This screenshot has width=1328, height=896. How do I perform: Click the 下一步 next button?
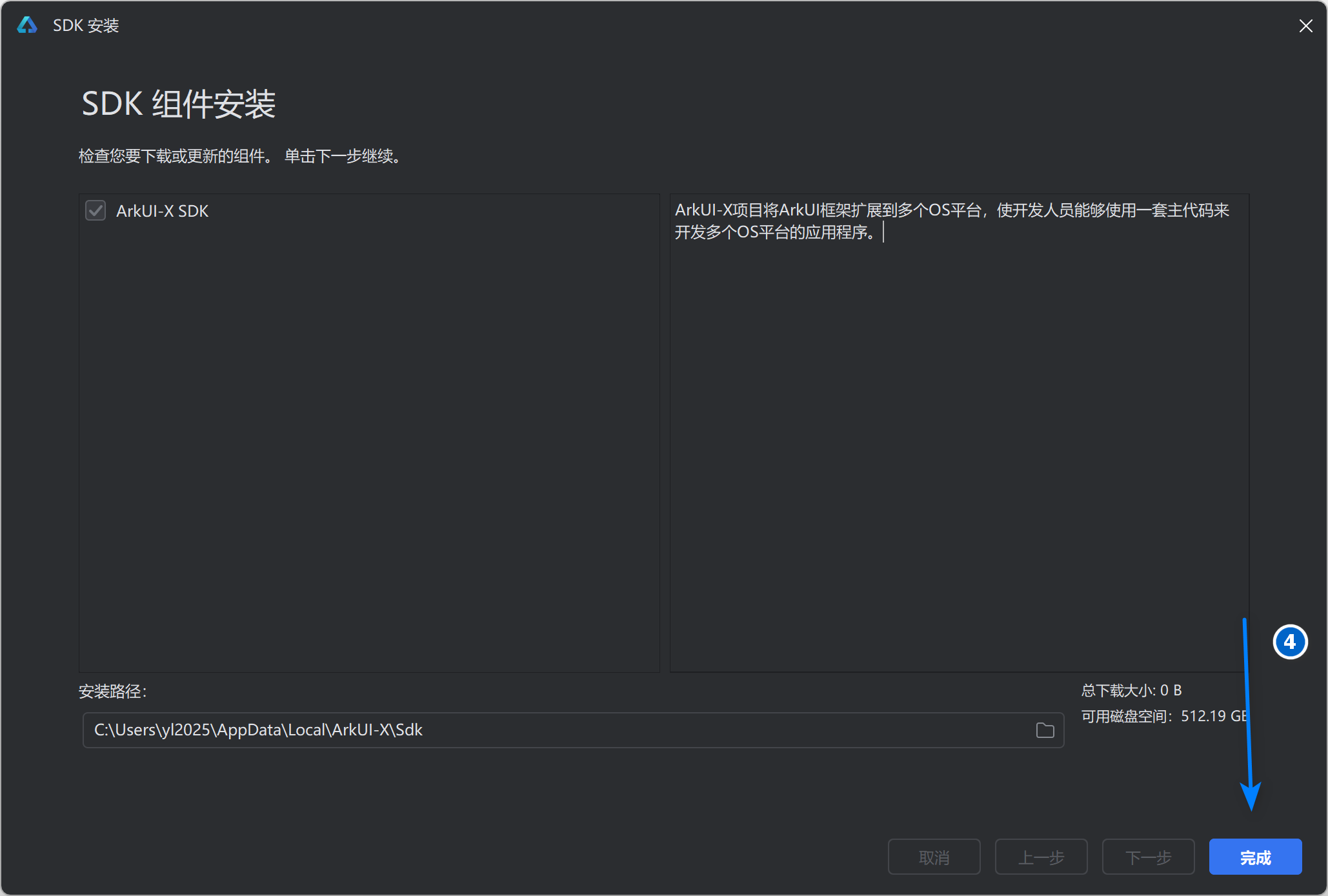(1148, 857)
